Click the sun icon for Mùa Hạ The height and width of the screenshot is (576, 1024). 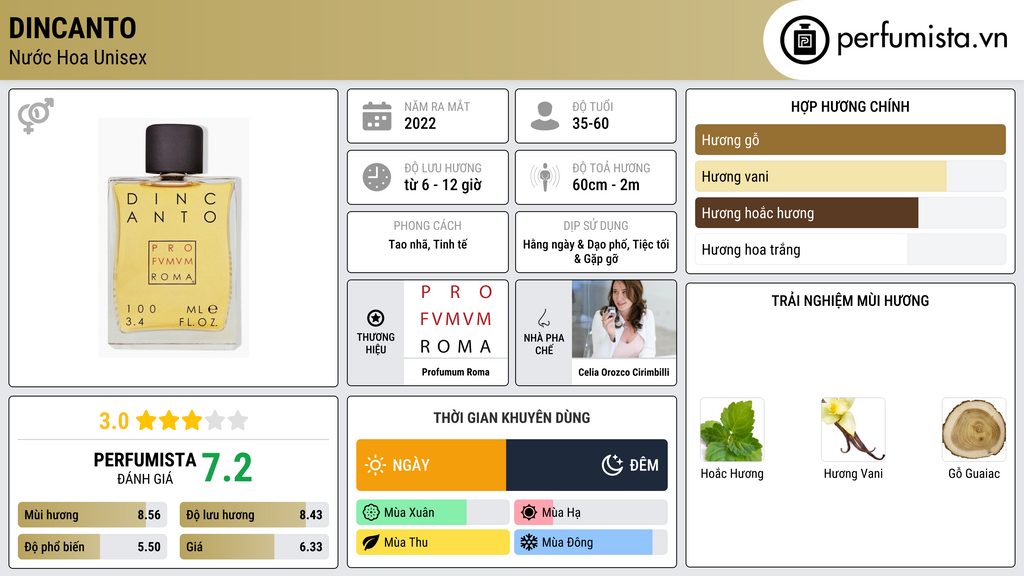(x=529, y=513)
